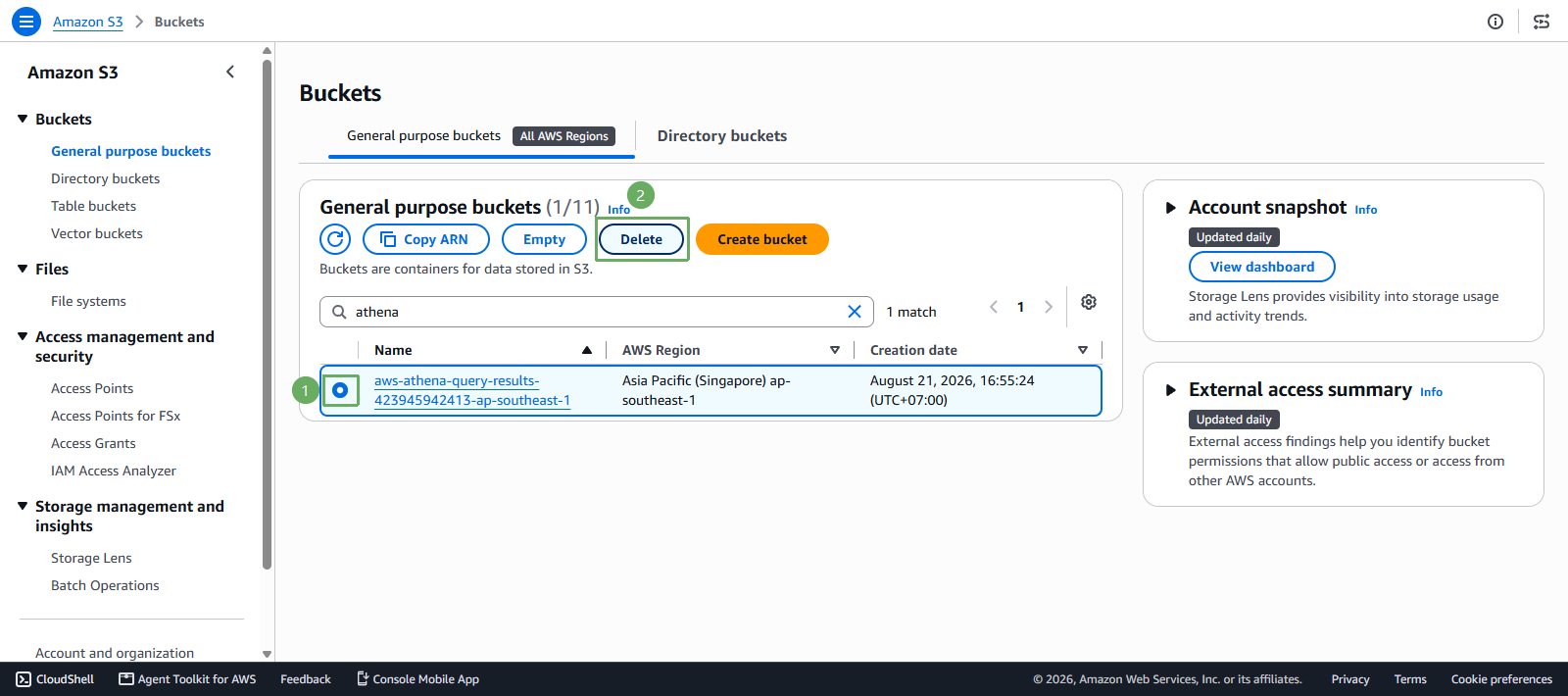The width and height of the screenshot is (1568, 696).
Task: Open the hamburger navigation menu
Action: point(26,22)
